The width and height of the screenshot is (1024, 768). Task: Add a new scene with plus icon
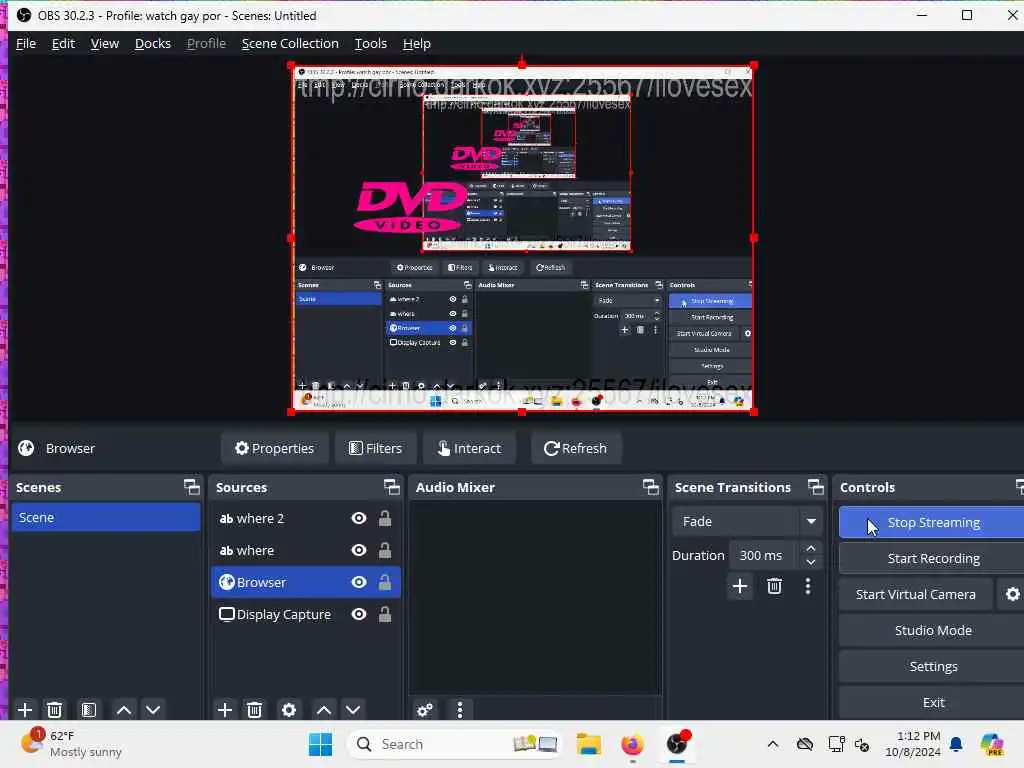25,709
